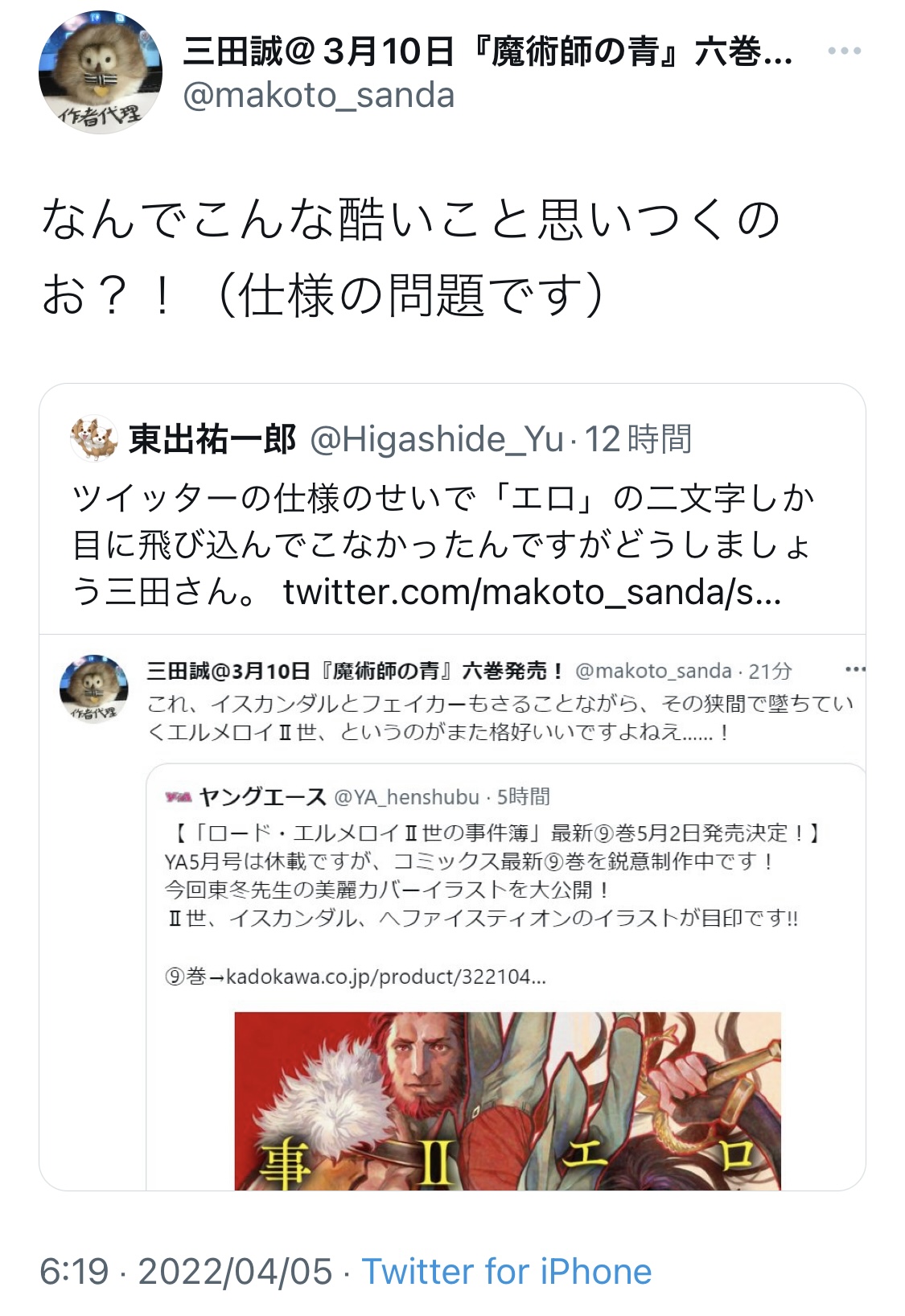
Task: Open three-dot menu of nested tweet
Action: coord(854,669)
